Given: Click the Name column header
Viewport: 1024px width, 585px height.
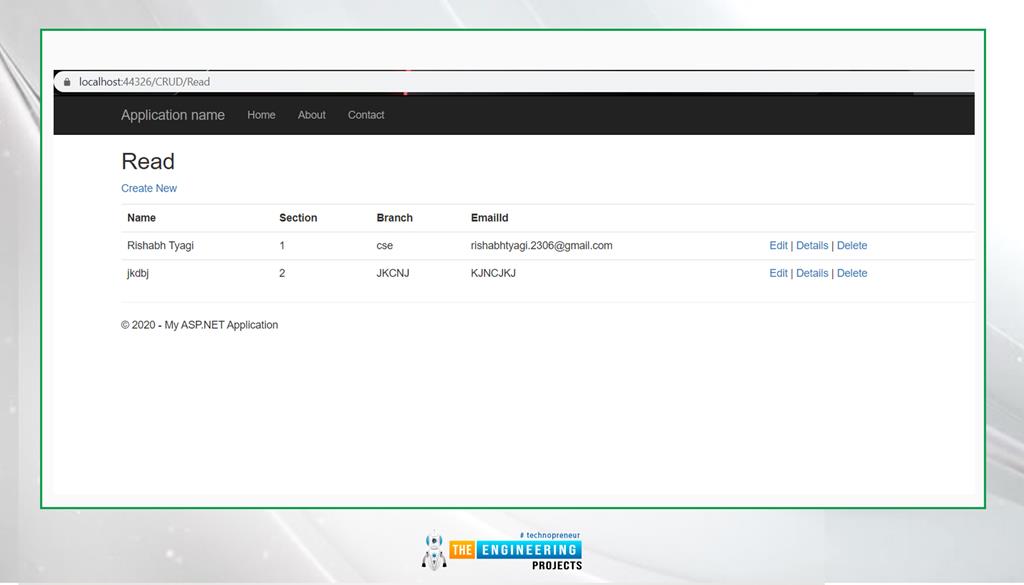Looking at the screenshot, I should [x=142, y=218].
